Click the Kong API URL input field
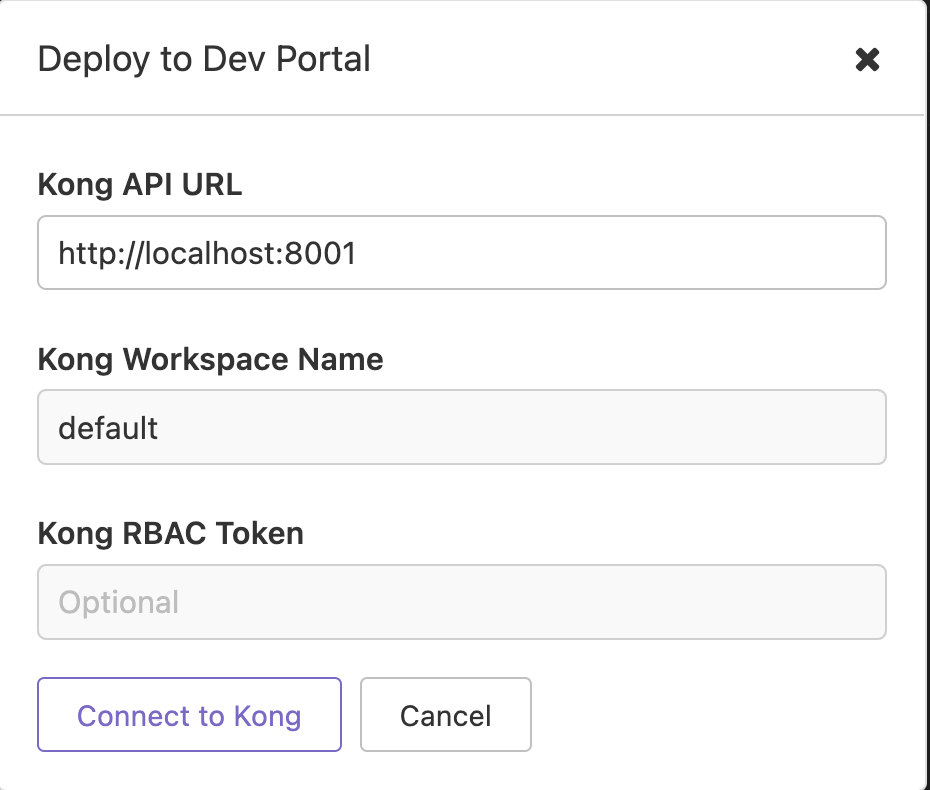The width and height of the screenshot is (930, 790). point(462,253)
